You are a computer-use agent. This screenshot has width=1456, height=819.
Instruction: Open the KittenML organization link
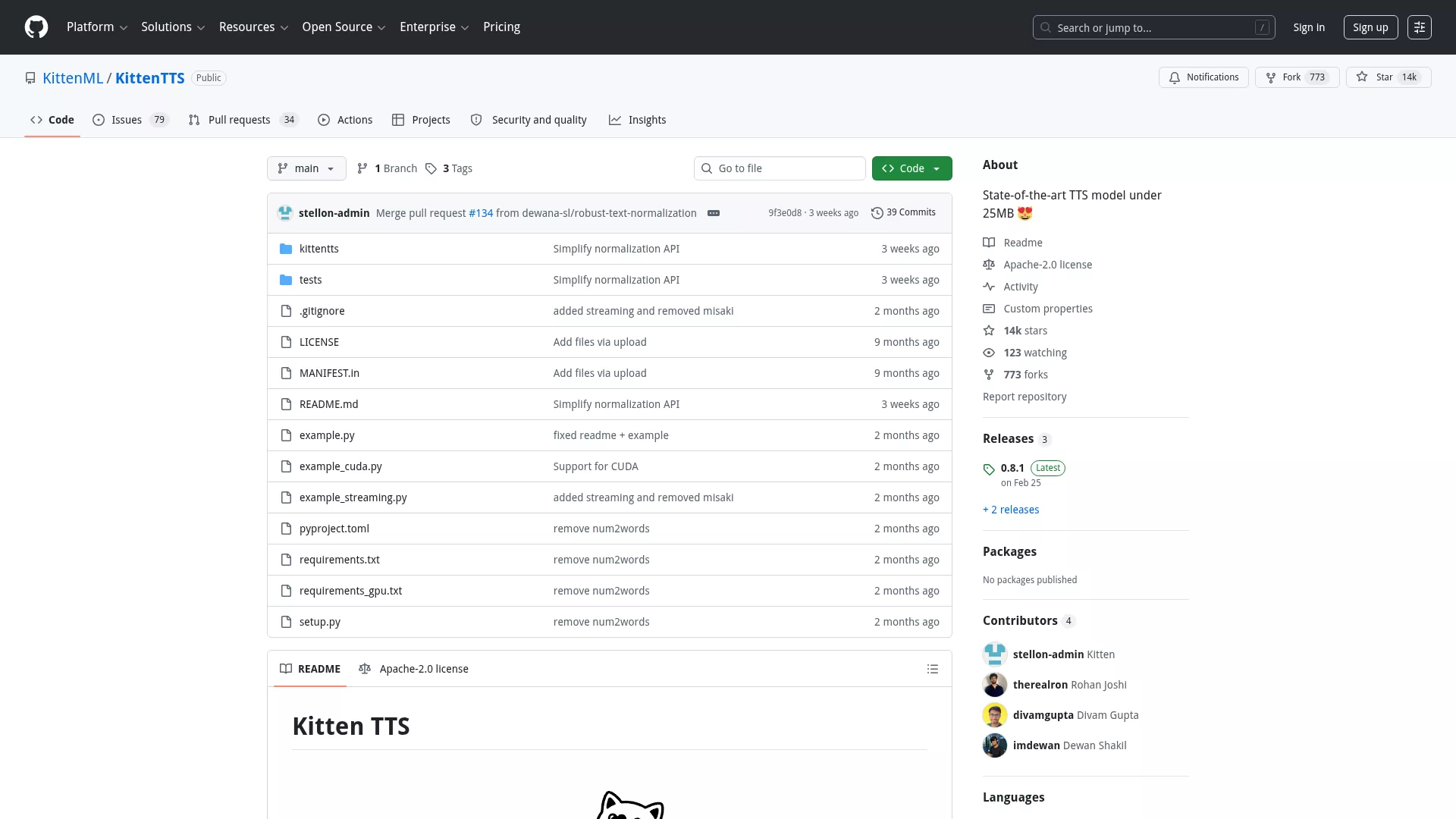(x=73, y=78)
